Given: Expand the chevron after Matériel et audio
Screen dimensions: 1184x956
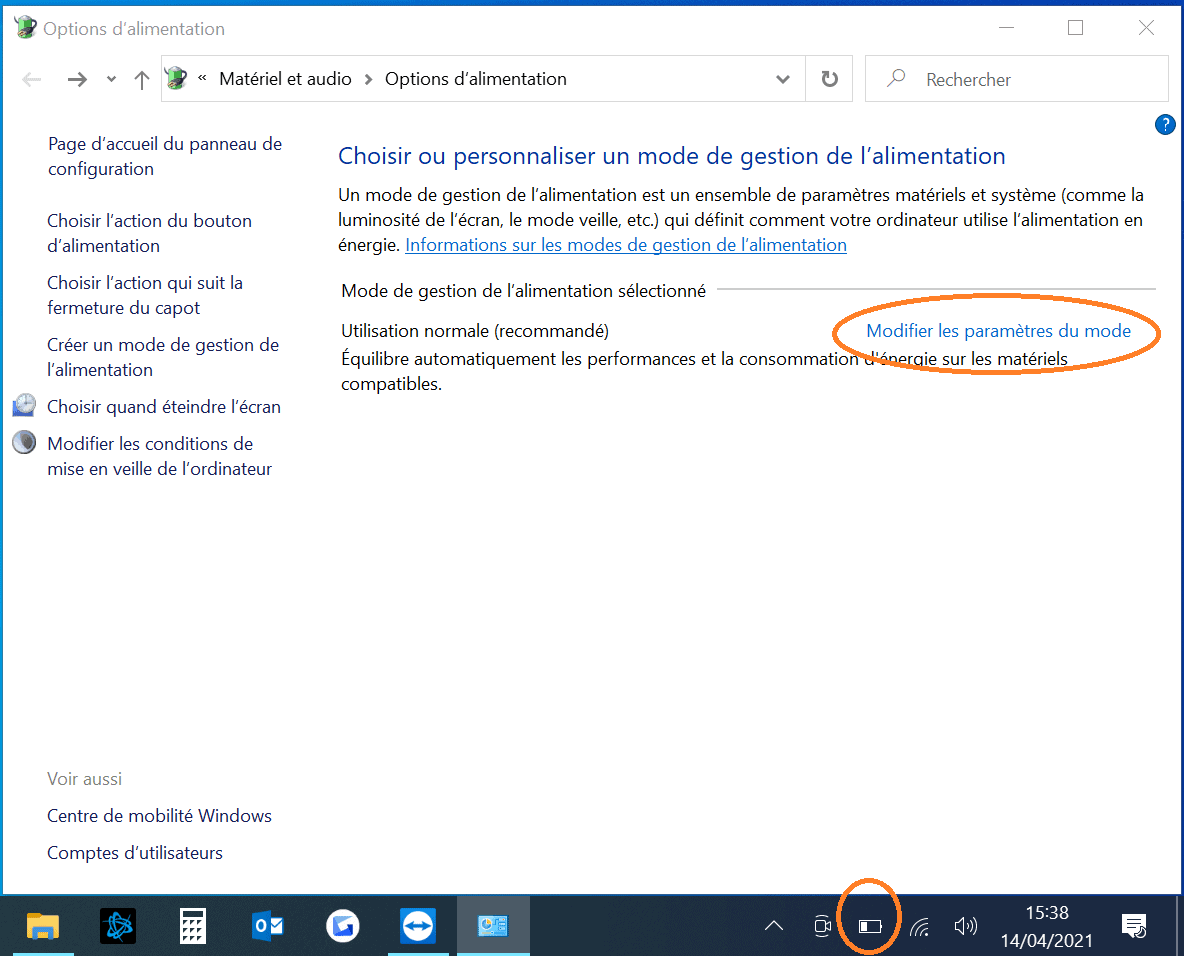Looking at the screenshot, I should pos(368,79).
